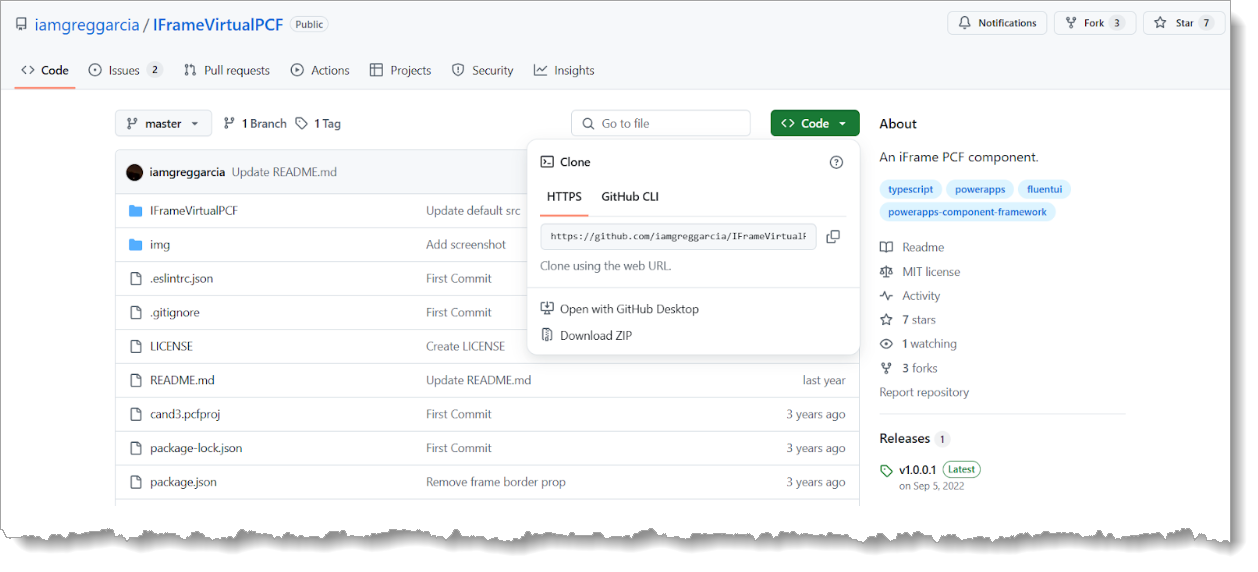Toggle the green Code dropdown button

815,123
